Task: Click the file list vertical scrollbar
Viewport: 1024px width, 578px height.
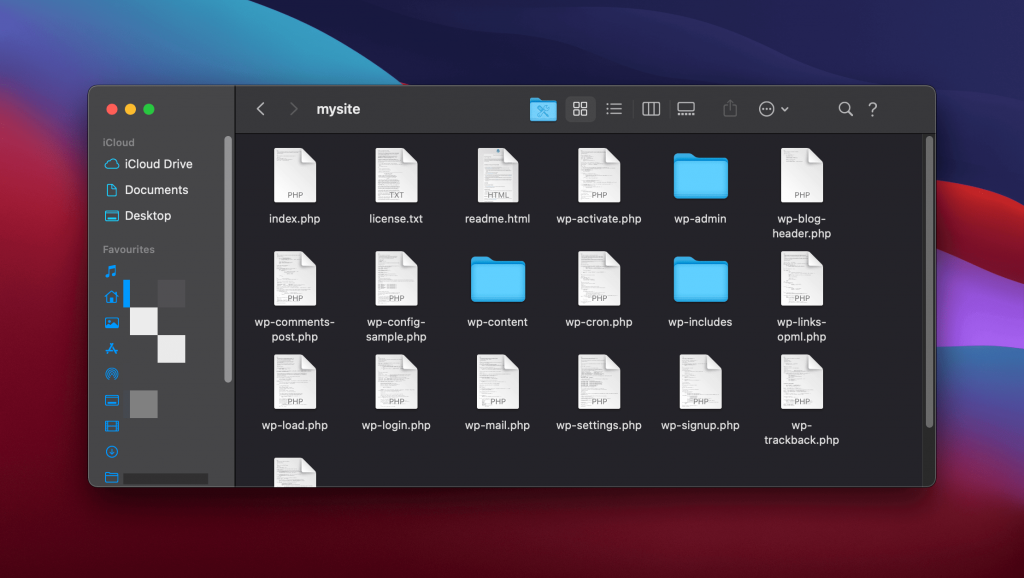Action: coord(929,281)
